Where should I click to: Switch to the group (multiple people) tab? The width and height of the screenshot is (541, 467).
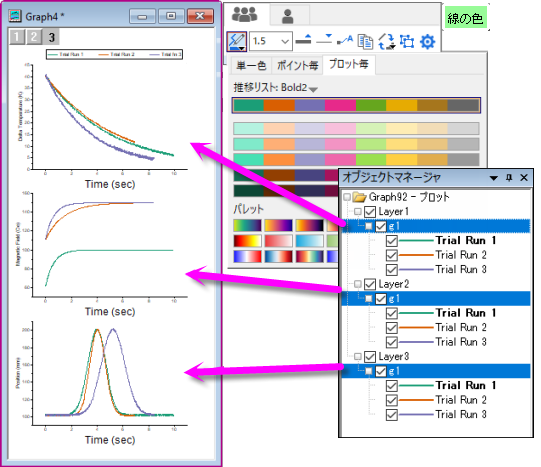click(245, 15)
